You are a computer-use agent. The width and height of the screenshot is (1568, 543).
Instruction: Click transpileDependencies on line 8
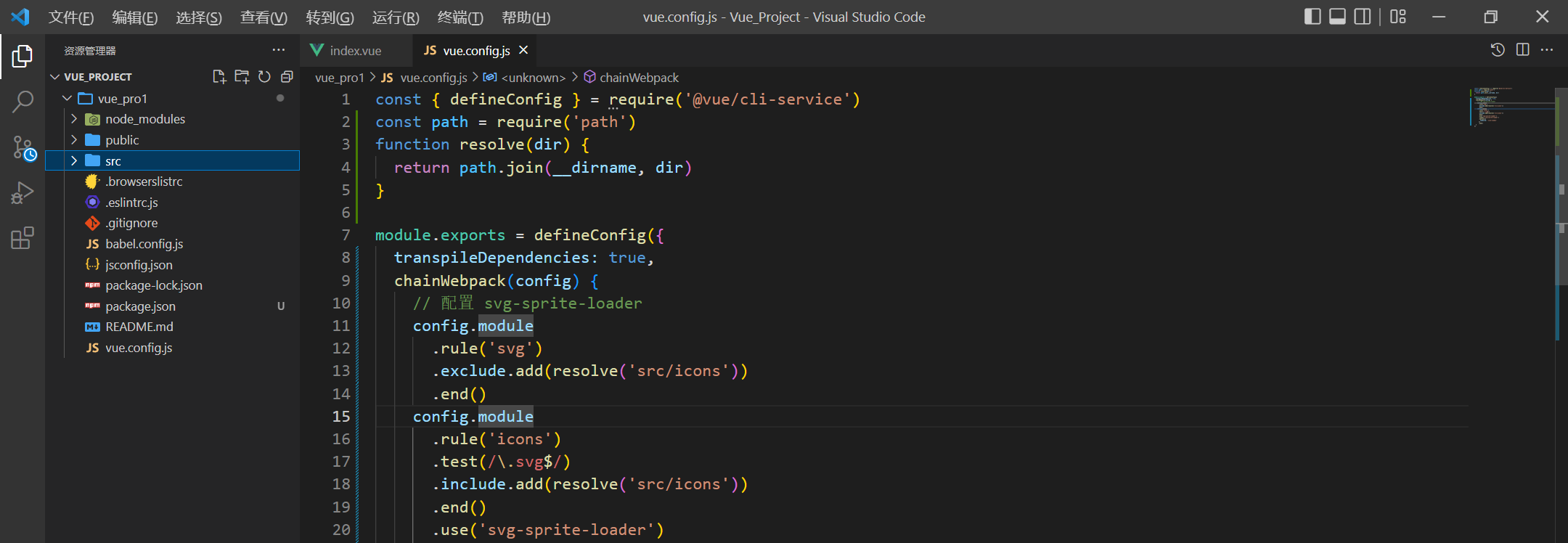[x=491, y=258]
